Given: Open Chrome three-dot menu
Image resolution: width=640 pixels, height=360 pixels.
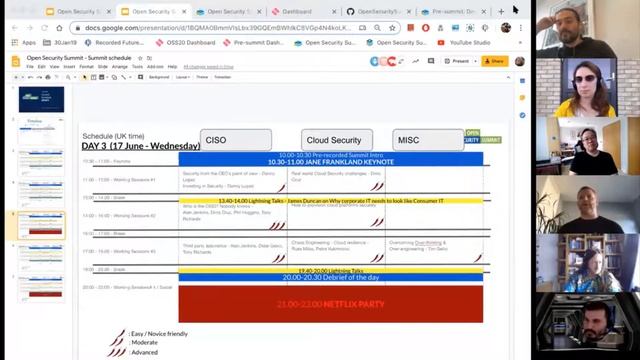Looking at the screenshot, I should coord(521,28).
